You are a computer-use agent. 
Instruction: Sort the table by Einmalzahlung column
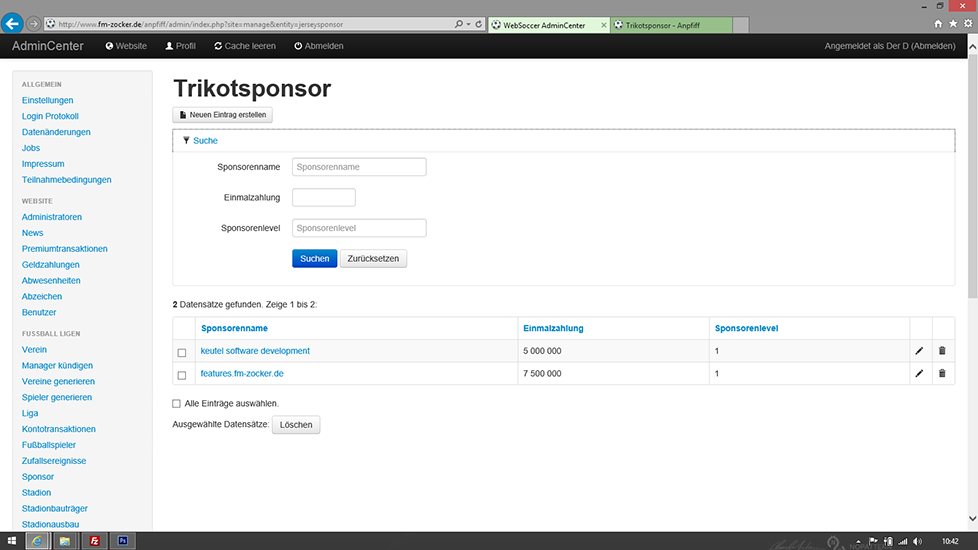pos(553,328)
